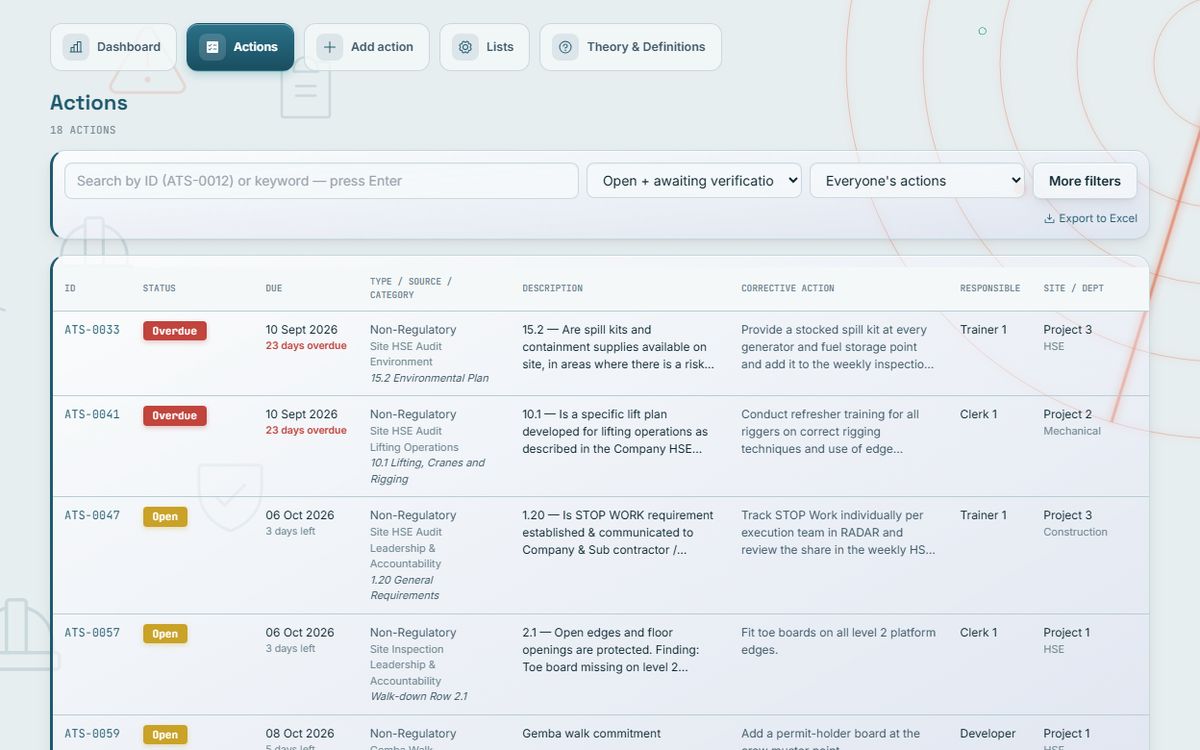Click 'Clerk 1' responsible for ATS-0057
The width and height of the screenshot is (1200, 750).
point(979,633)
